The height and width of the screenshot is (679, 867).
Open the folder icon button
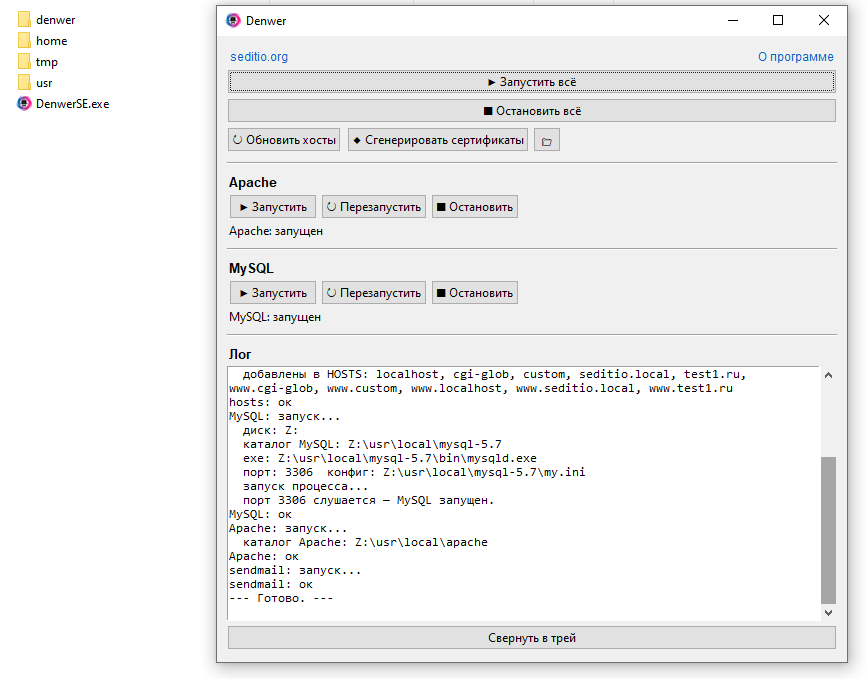pyautogui.click(x=546, y=140)
